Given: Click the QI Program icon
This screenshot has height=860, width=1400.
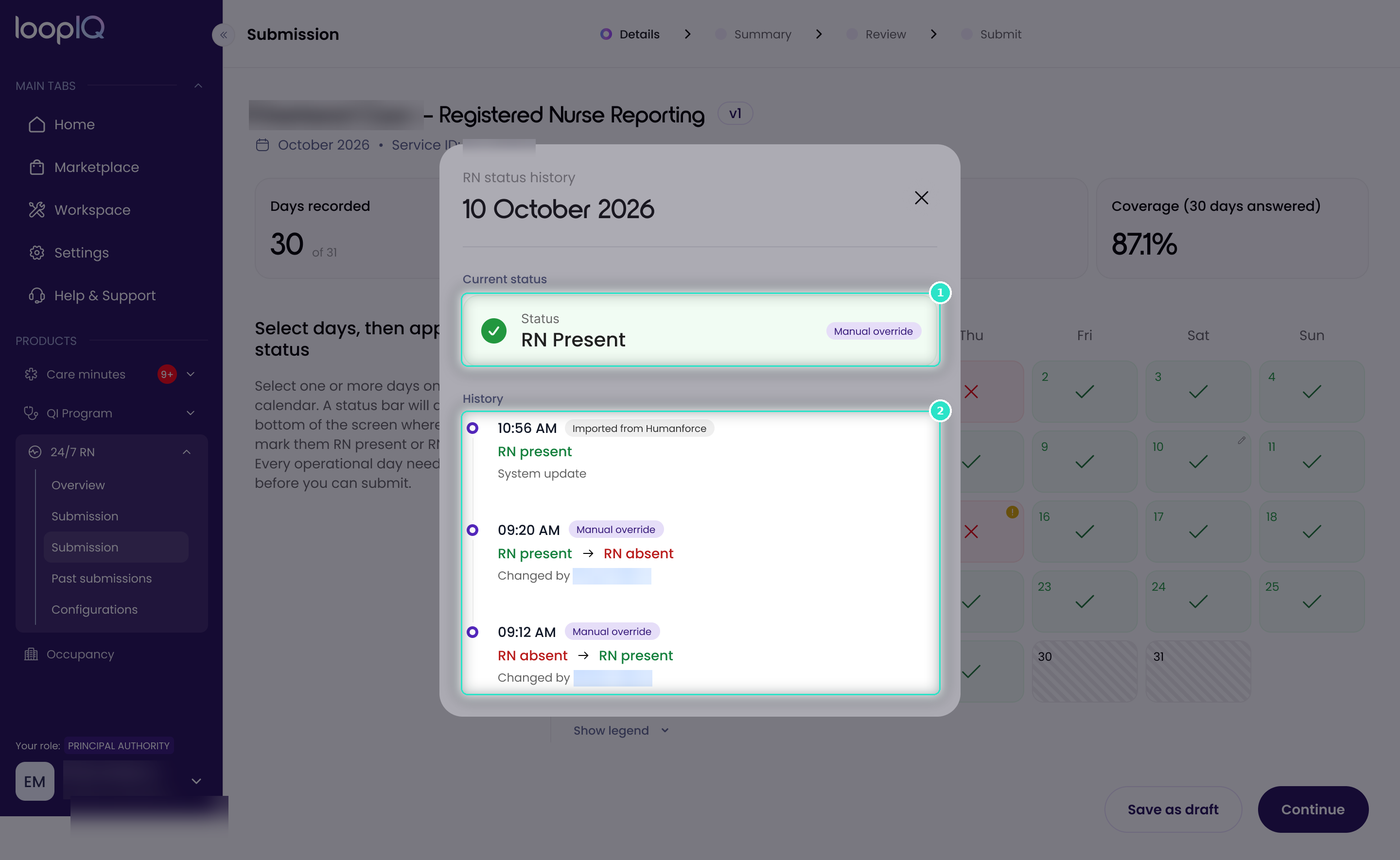Looking at the screenshot, I should pos(31,413).
